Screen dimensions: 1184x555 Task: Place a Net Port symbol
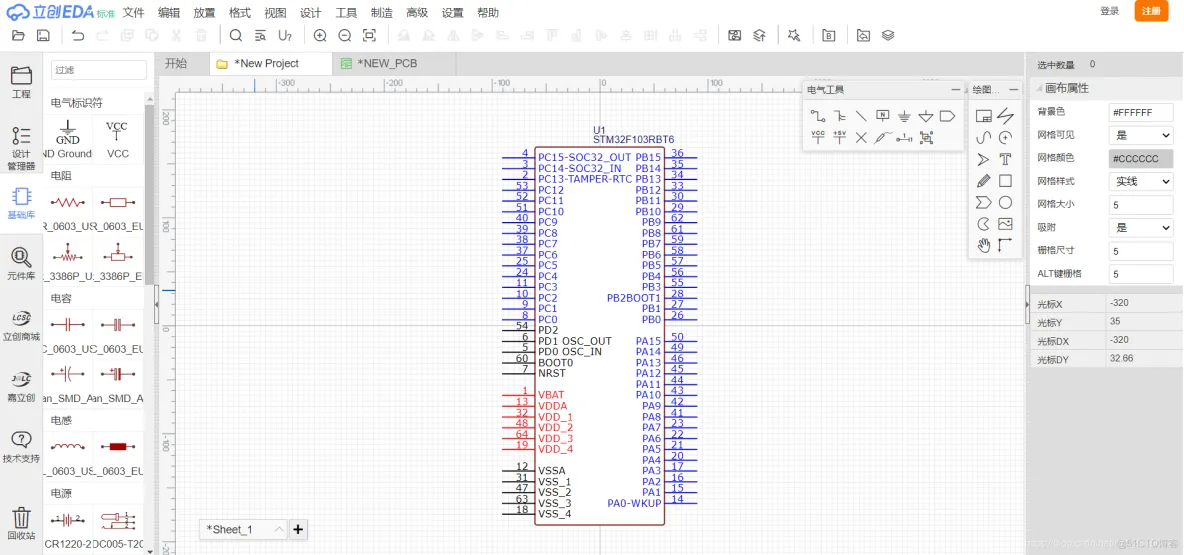tap(947, 116)
